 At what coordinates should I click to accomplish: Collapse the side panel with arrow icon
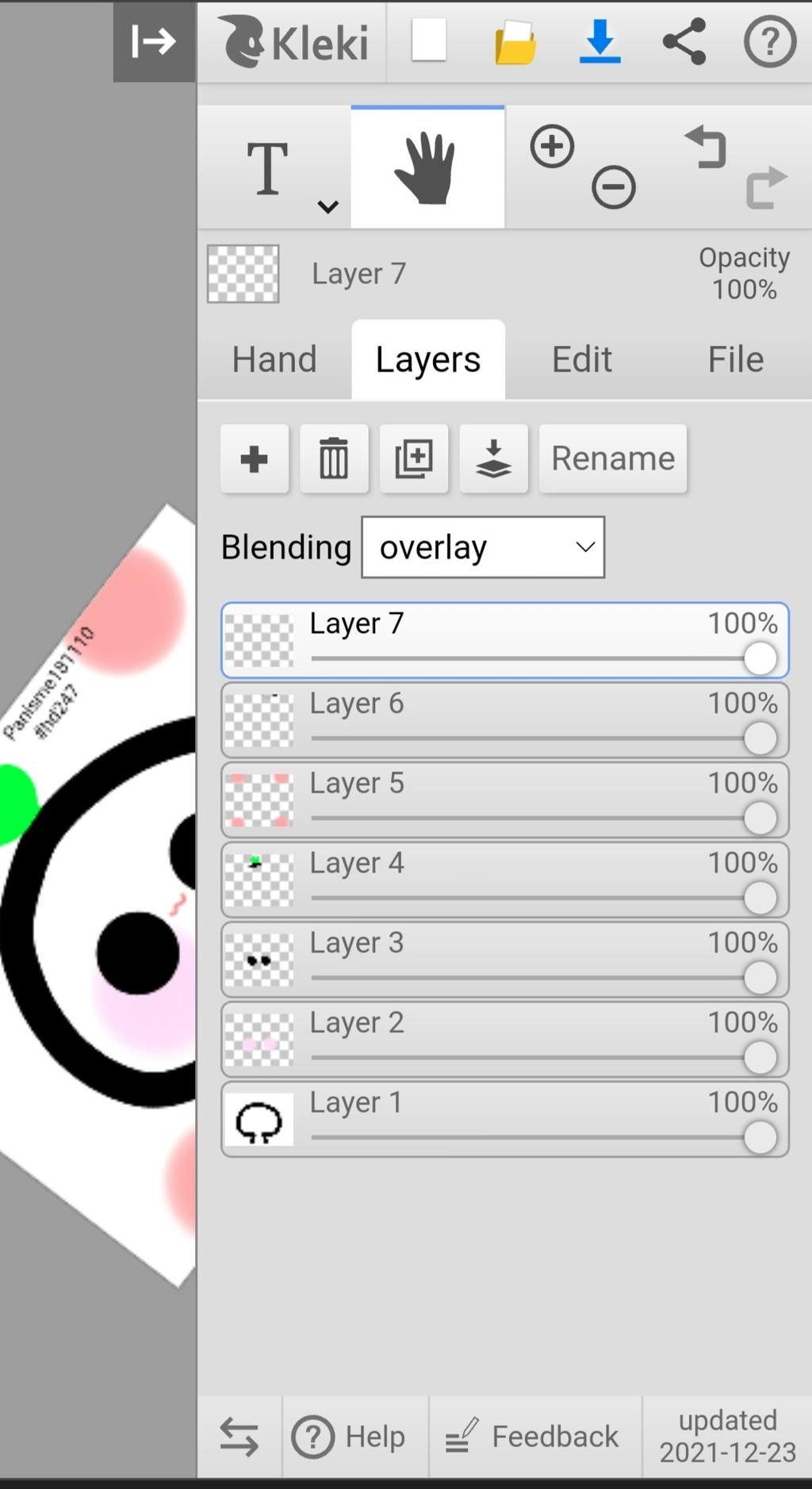tap(154, 41)
